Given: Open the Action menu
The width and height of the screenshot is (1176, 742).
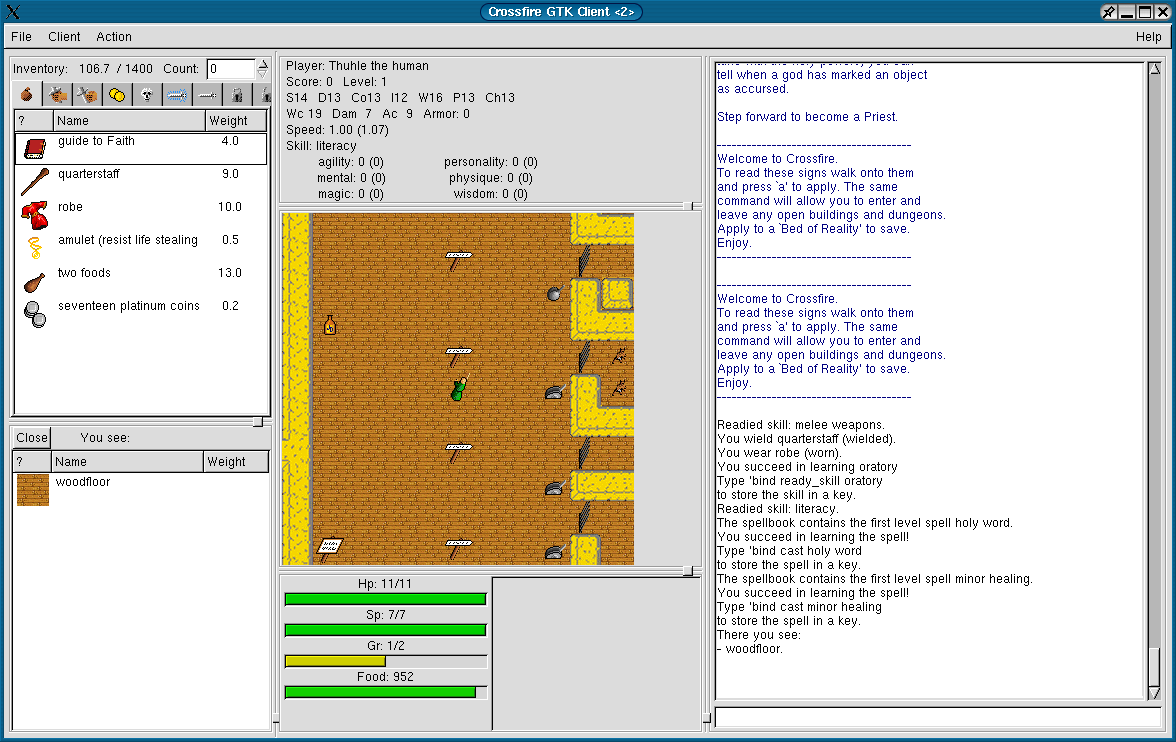Looking at the screenshot, I should click(114, 37).
